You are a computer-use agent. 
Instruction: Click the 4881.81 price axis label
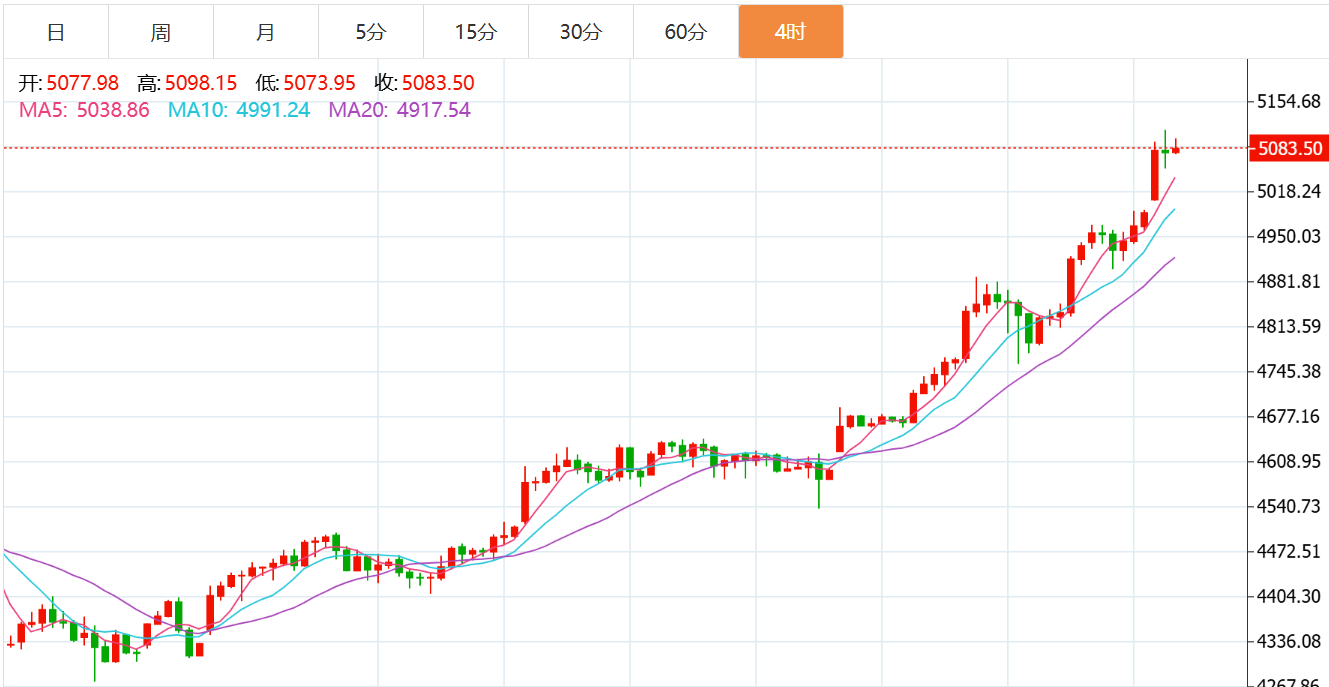[x=1290, y=281]
